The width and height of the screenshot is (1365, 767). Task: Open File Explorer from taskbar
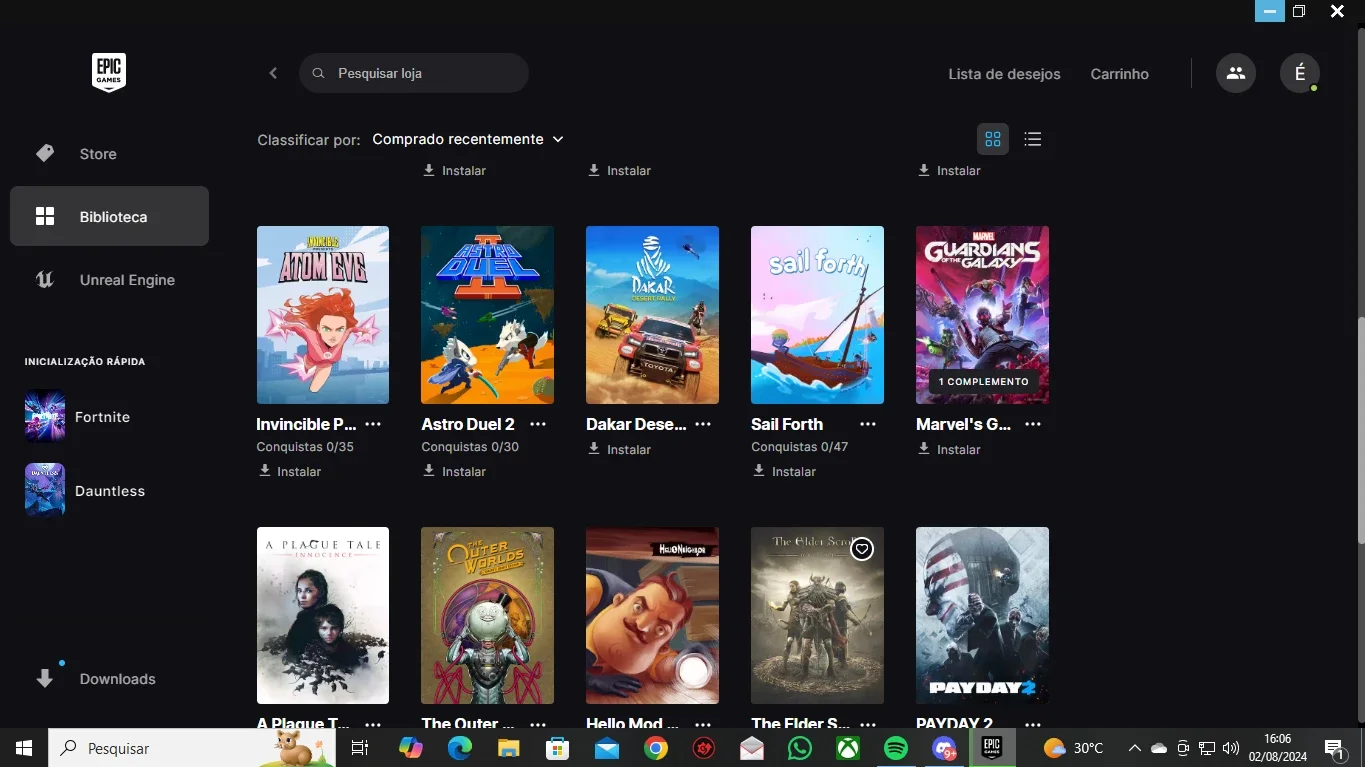[x=509, y=748]
